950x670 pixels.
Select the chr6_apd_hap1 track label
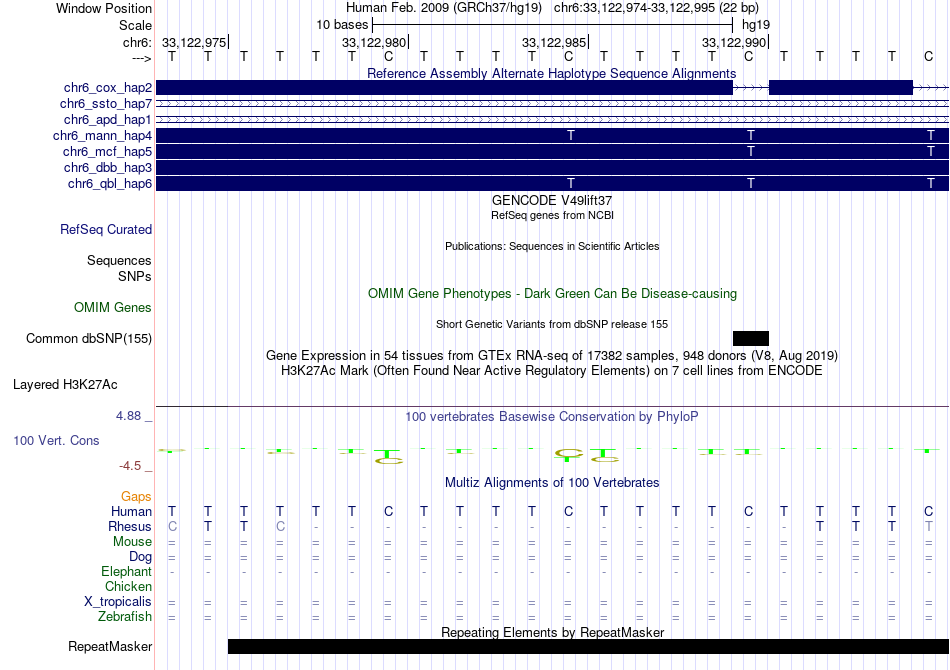pos(108,119)
